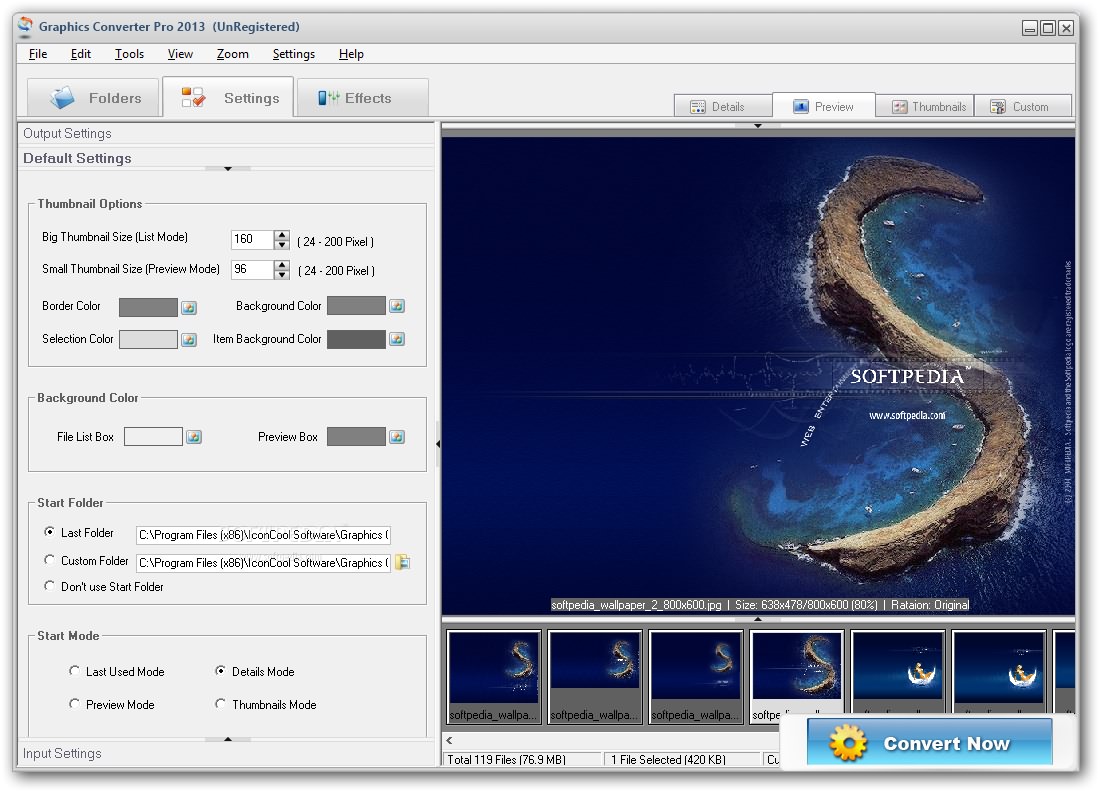
Task: Collapse the Default Settings section arrow
Action: [x=227, y=169]
